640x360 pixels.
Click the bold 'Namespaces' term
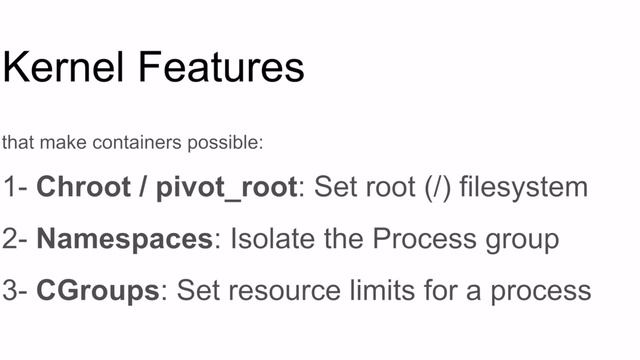(124, 239)
